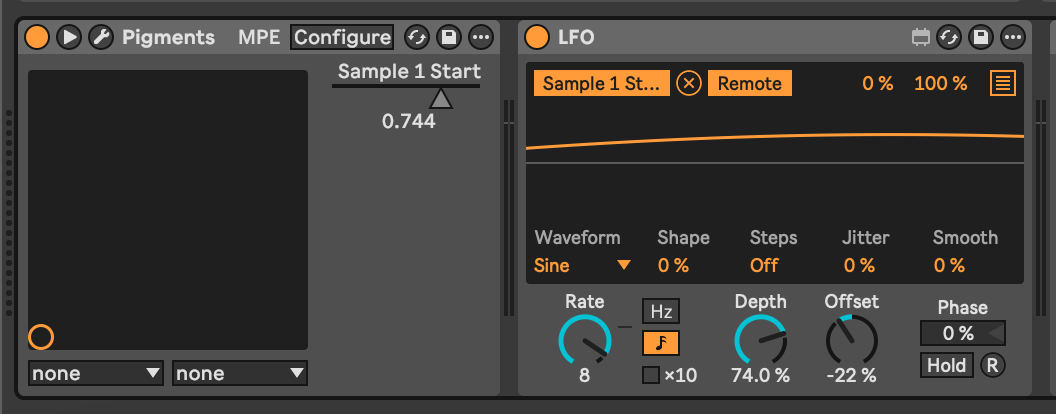This screenshot has width=1056, height=414.
Task: Click Offset value -22 %
Action: pos(852,376)
